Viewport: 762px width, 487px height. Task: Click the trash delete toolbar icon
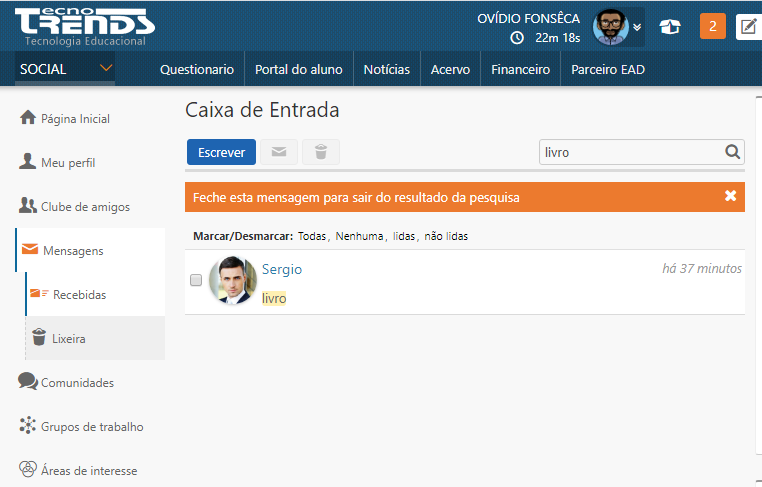pos(321,152)
